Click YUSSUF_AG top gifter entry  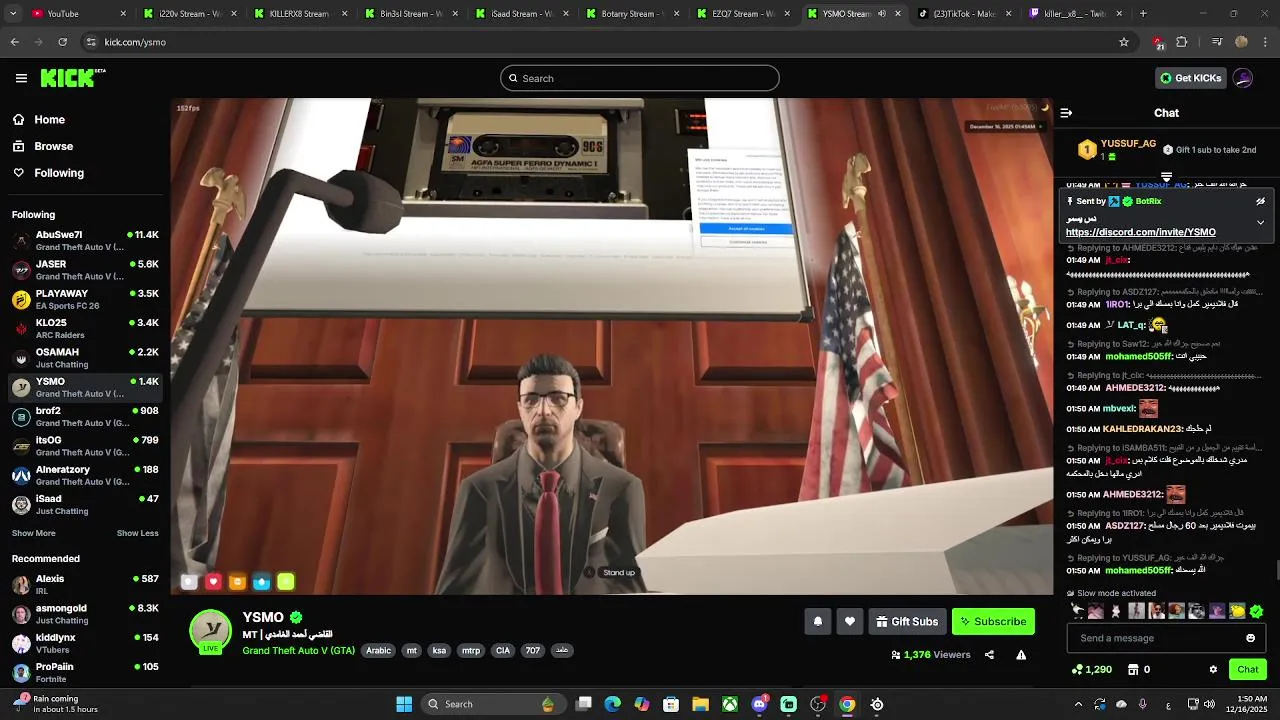point(1117,150)
